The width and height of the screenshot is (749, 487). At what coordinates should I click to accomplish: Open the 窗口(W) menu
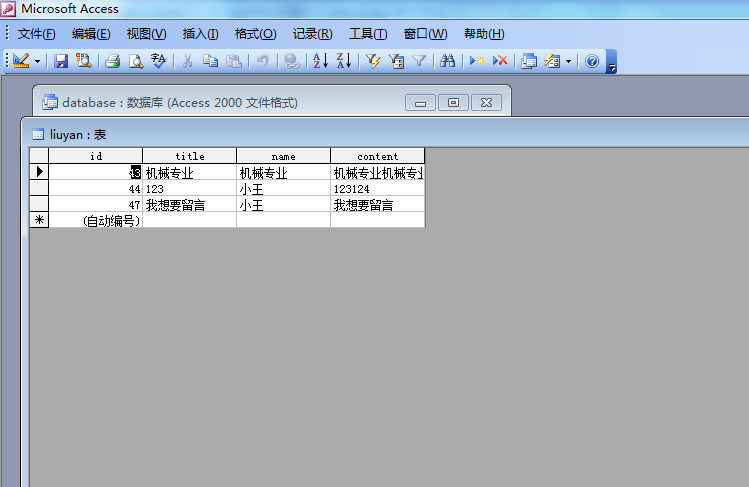click(x=425, y=34)
